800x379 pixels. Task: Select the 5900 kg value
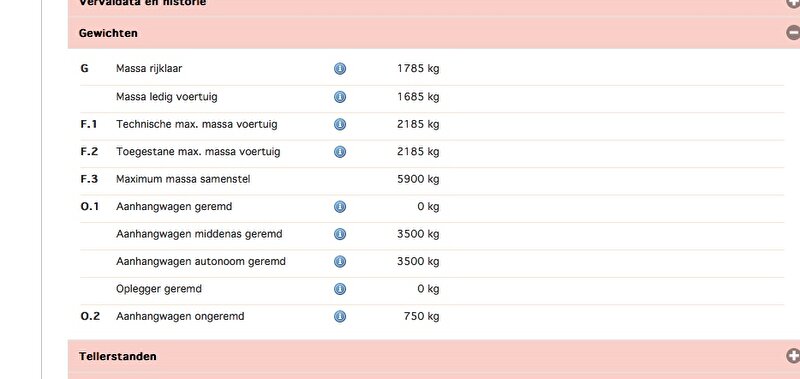[418, 179]
